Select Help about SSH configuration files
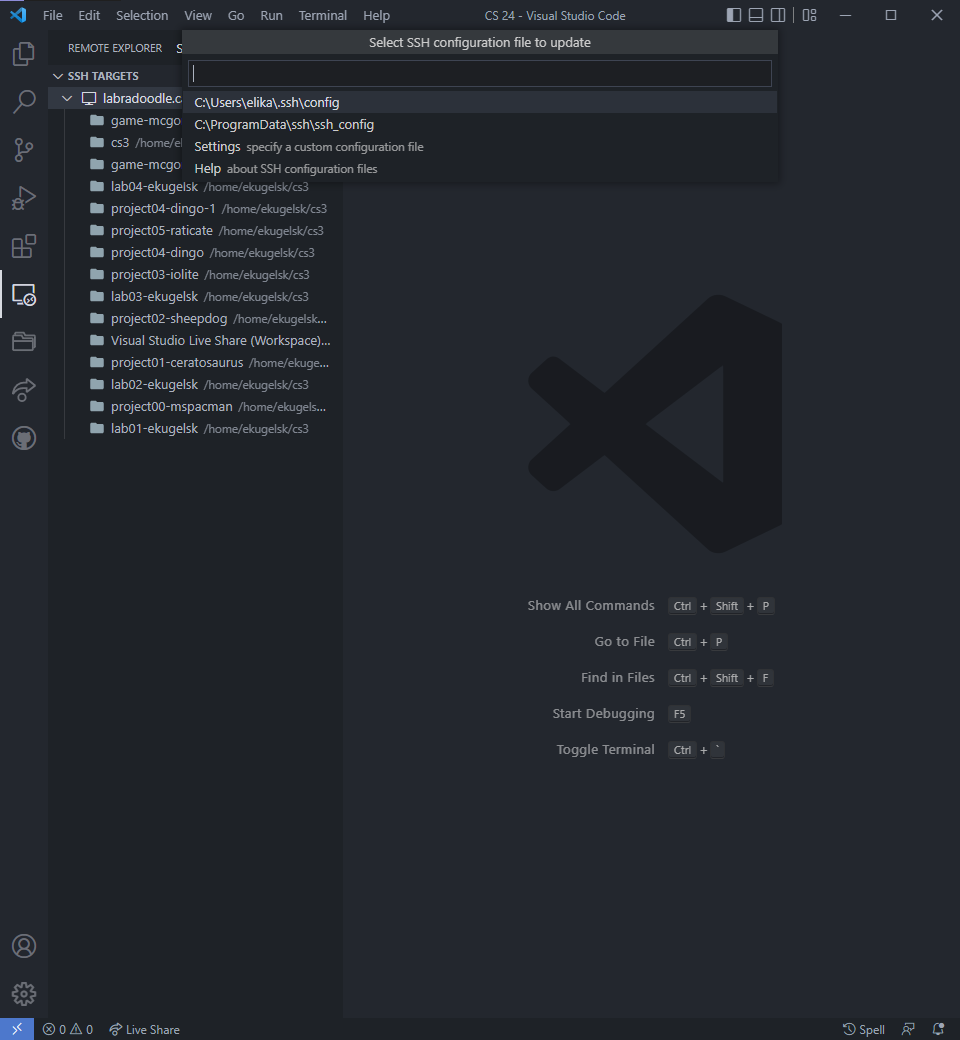 click(480, 168)
